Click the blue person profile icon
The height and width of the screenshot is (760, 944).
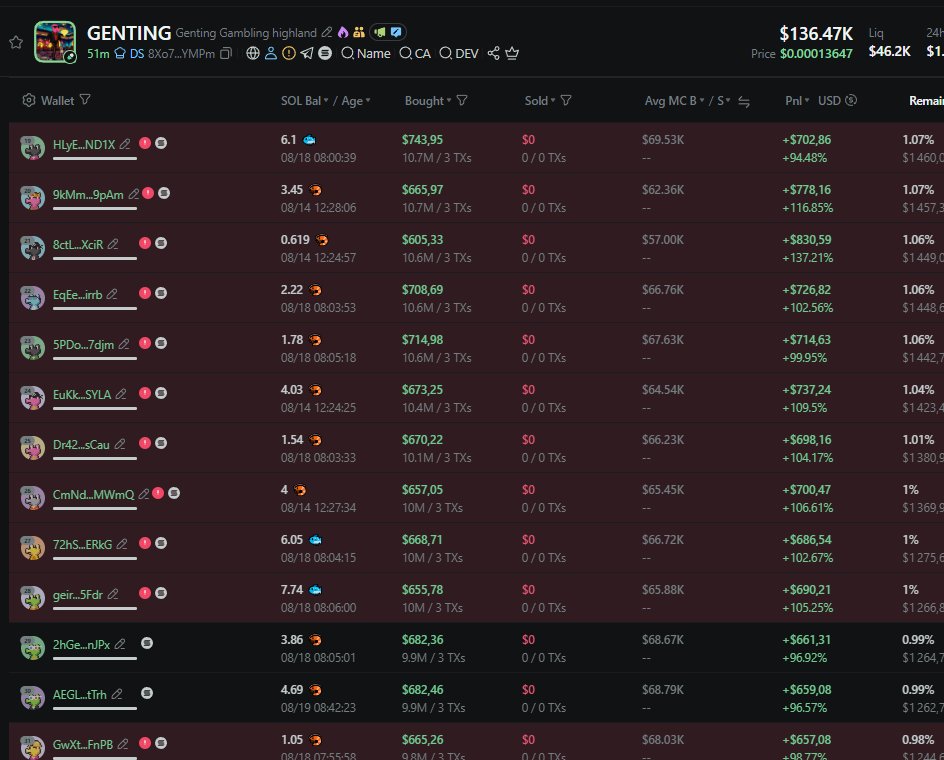pos(271,53)
